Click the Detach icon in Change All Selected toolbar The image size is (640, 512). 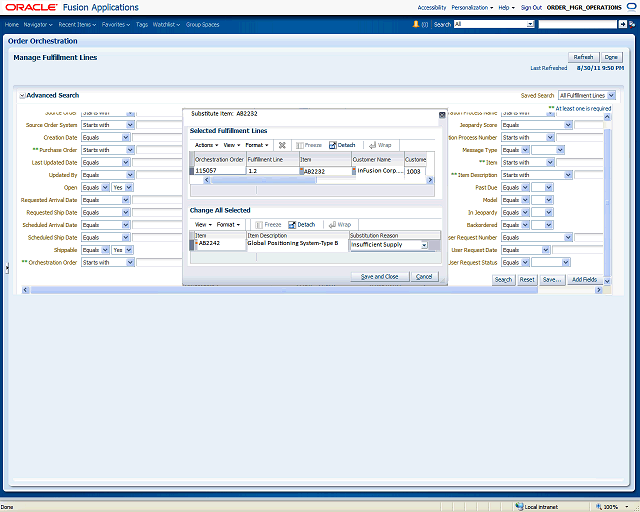click(301, 225)
